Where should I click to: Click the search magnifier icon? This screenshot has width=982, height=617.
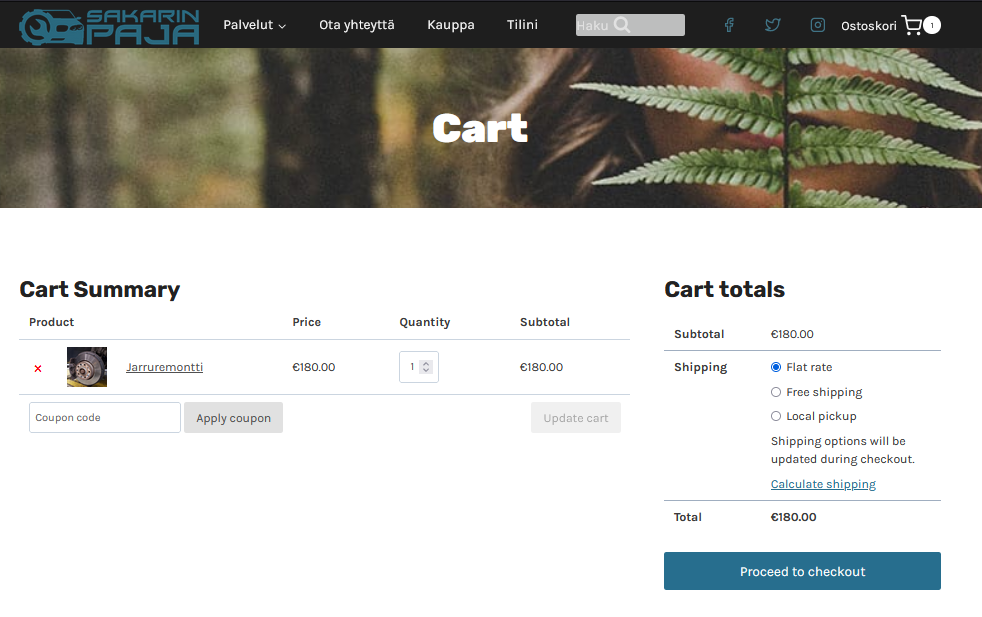point(622,25)
